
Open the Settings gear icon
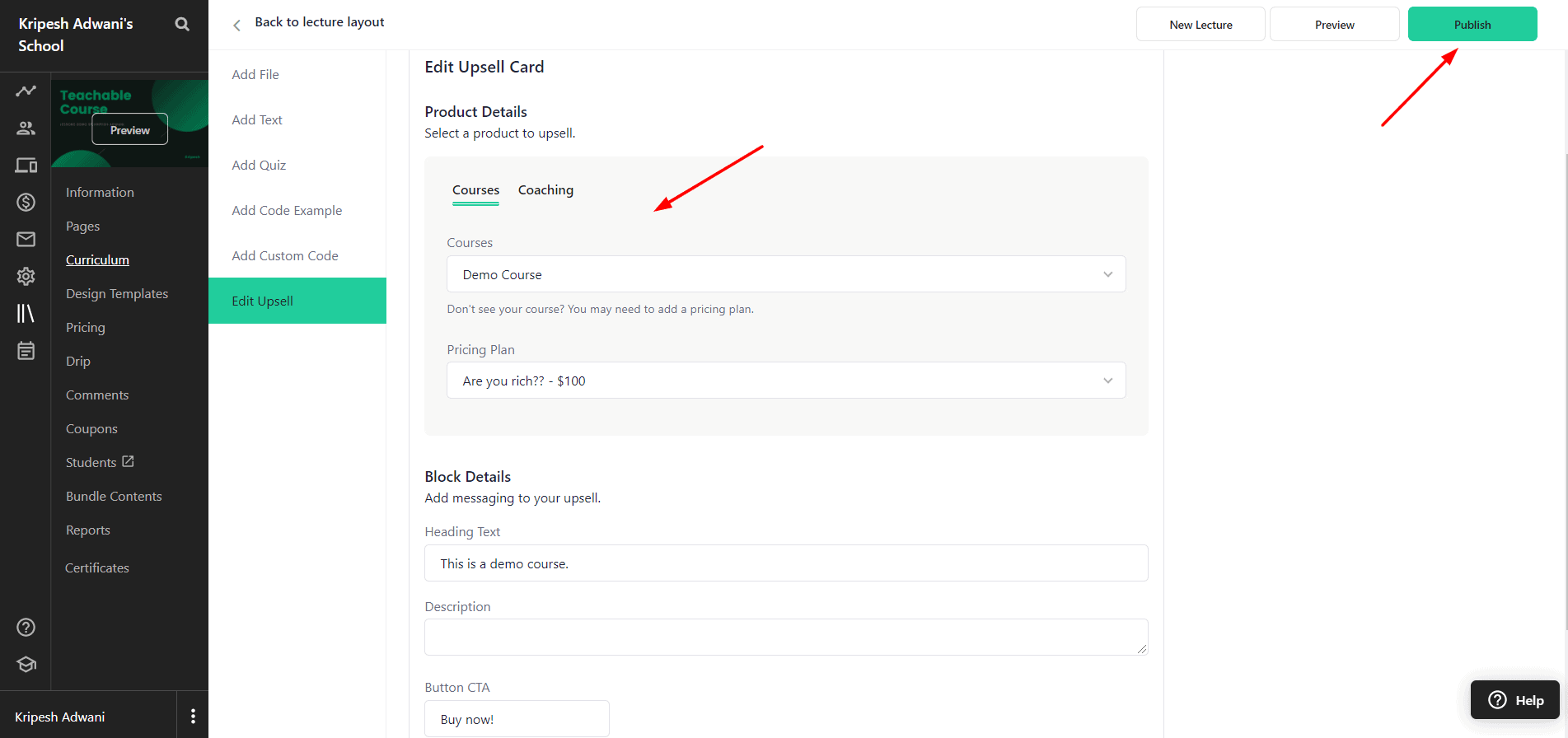[x=26, y=276]
